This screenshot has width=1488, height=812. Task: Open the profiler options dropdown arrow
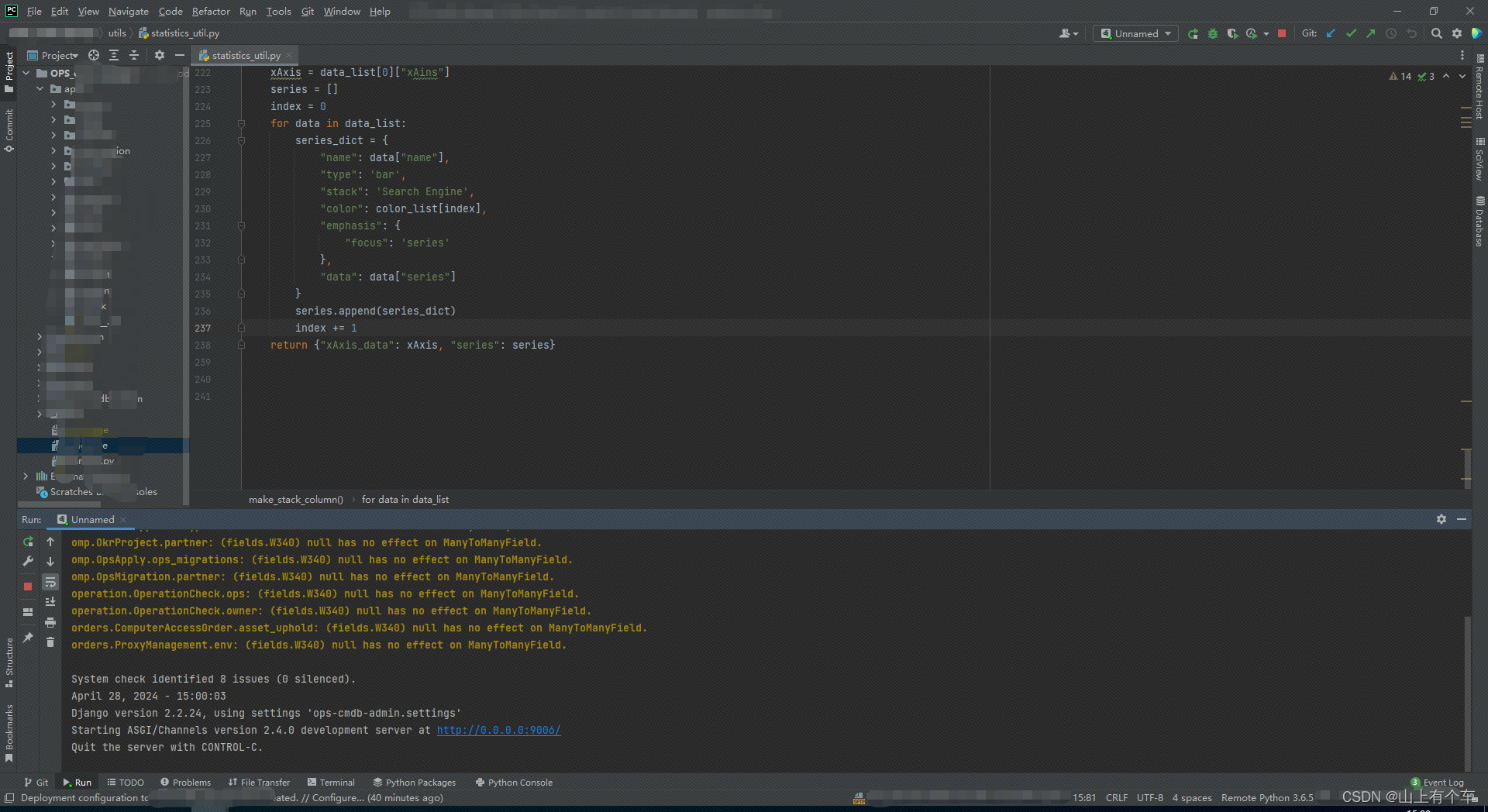[x=1266, y=33]
